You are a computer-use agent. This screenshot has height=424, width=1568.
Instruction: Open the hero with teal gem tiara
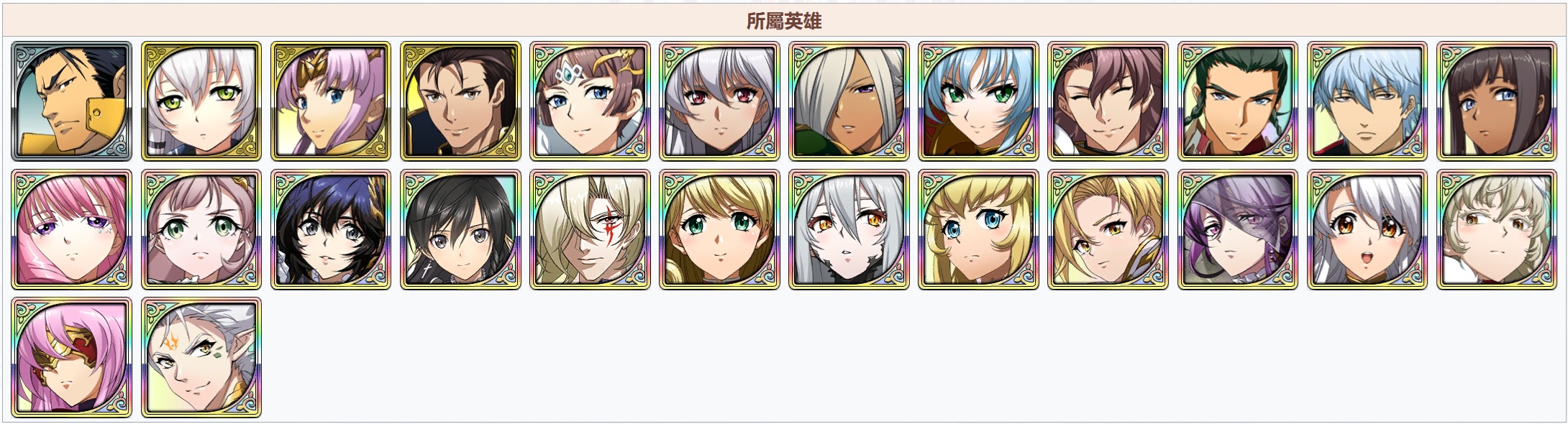tap(590, 101)
